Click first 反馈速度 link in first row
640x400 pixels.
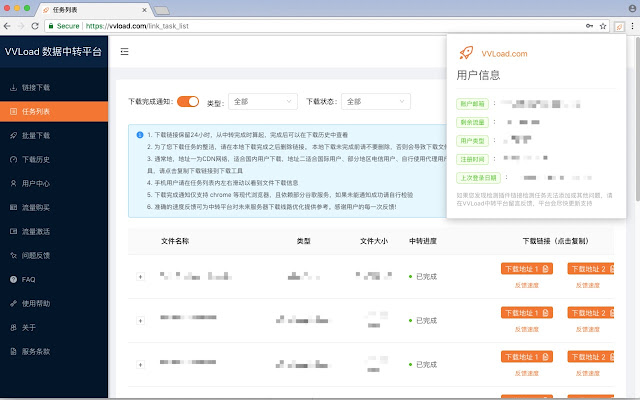point(527,285)
